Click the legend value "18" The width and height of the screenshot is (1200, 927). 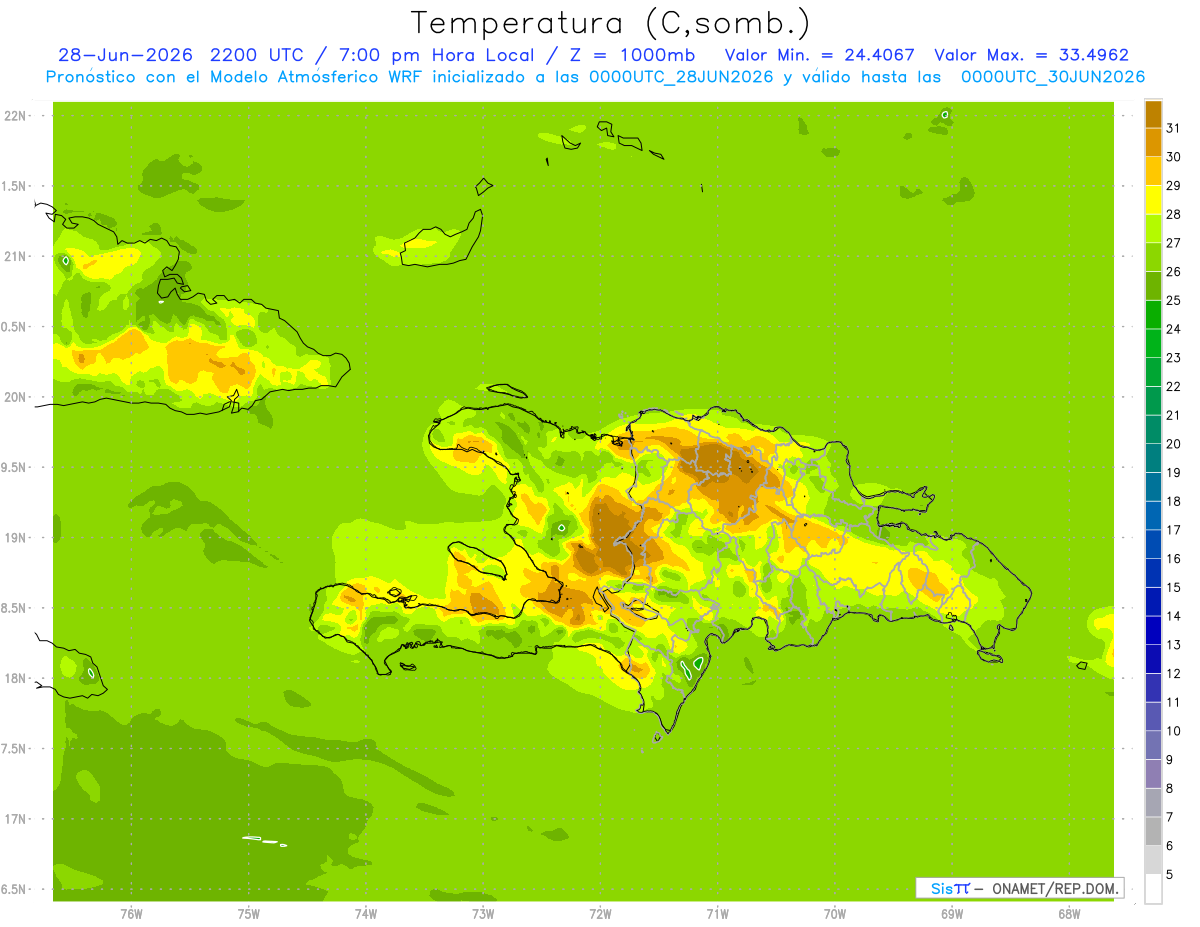coord(1174,501)
